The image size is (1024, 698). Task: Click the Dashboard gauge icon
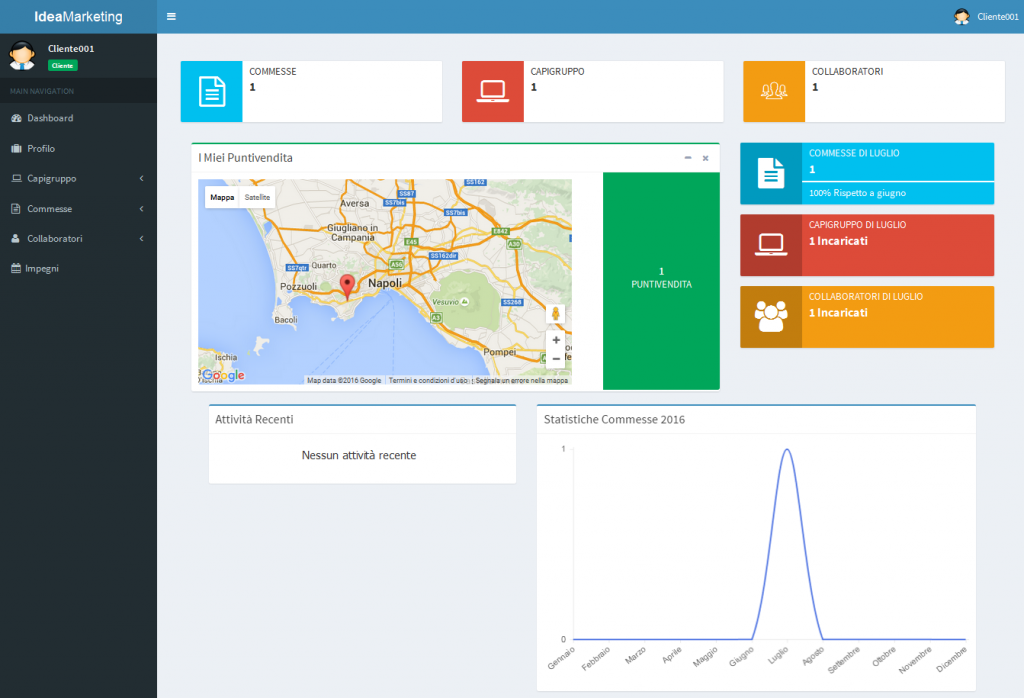click(x=16, y=118)
